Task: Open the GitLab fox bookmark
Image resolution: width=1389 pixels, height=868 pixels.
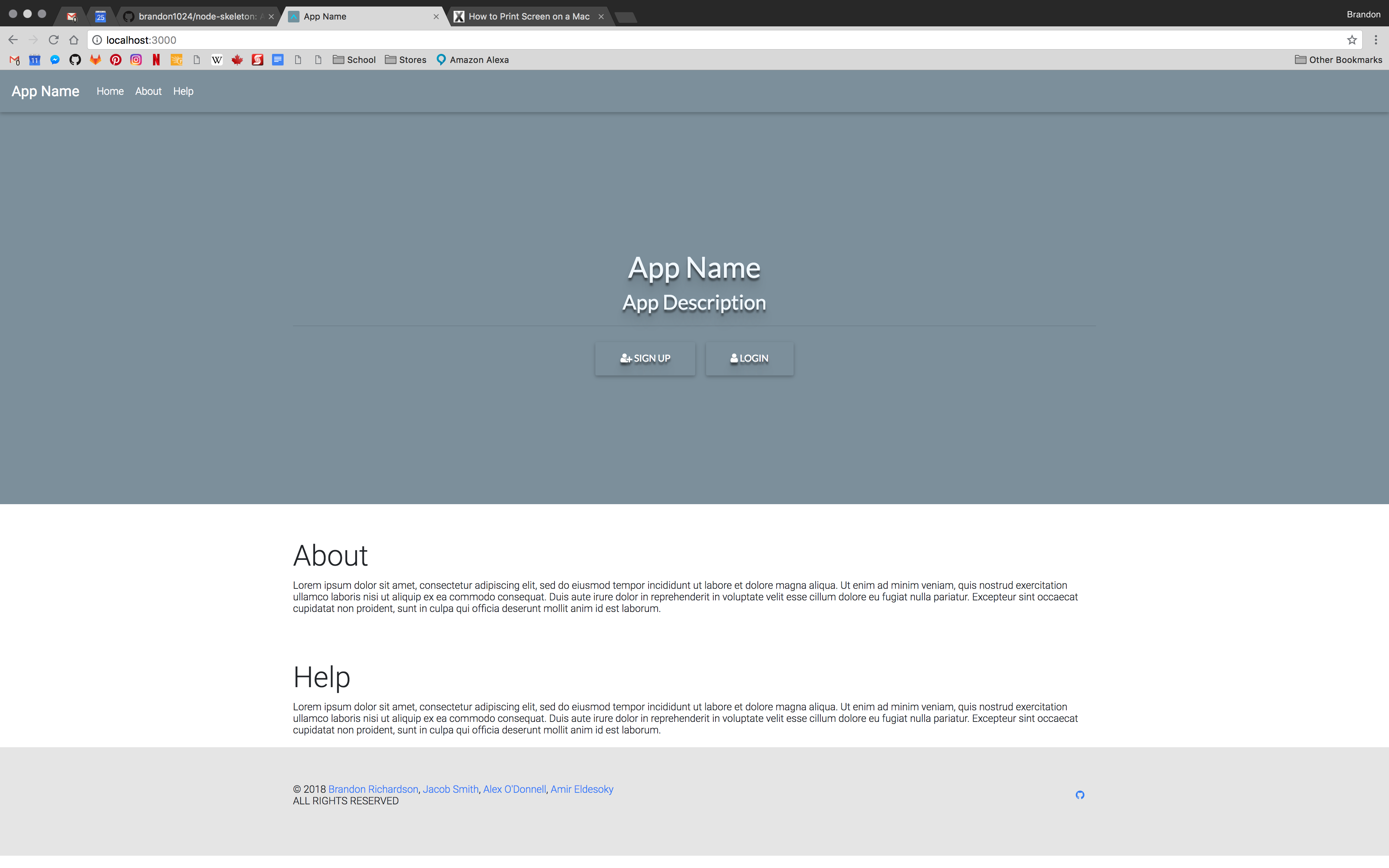Action: tap(95, 60)
